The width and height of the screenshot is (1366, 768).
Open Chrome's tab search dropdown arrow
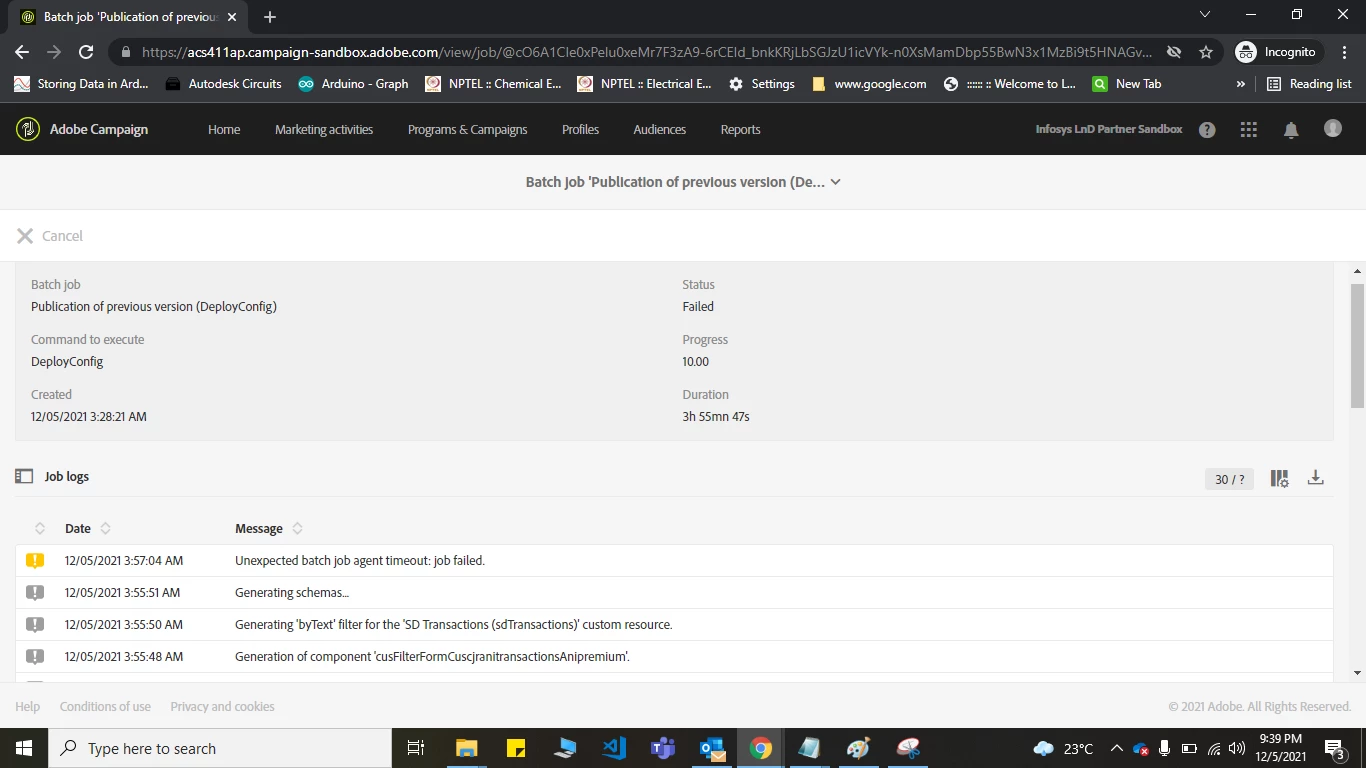[x=1204, y=15]
